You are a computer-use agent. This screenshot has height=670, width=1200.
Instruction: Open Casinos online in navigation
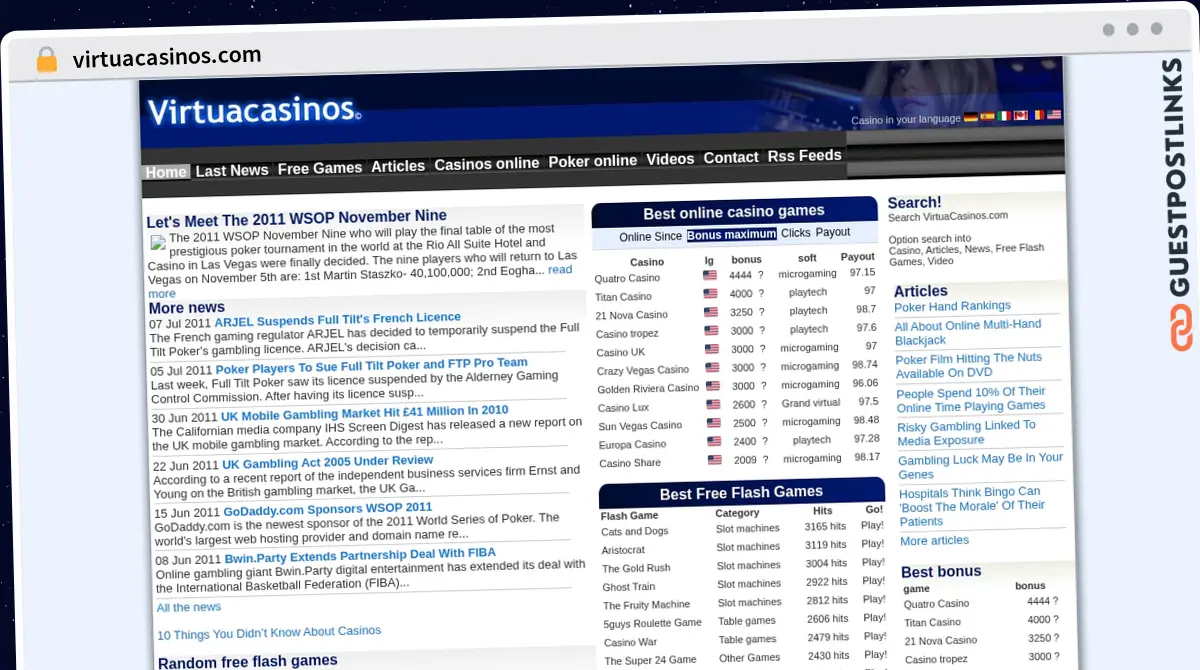click(487, 163)
